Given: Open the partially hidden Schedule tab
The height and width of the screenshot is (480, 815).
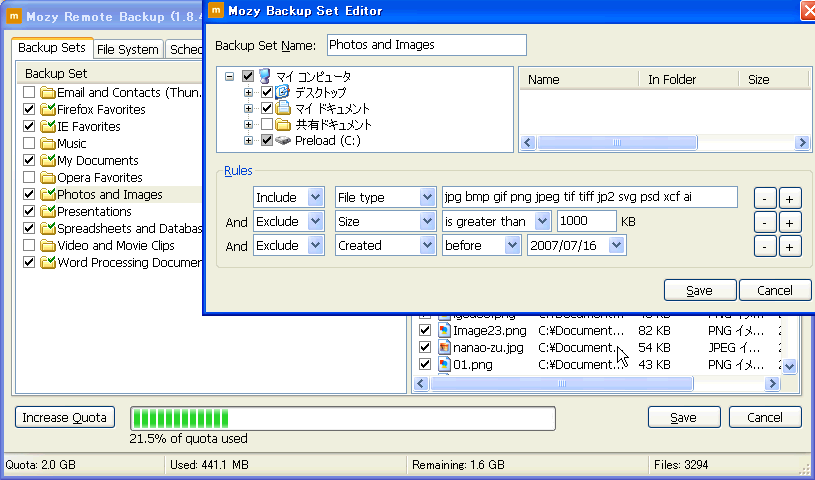Looking at the screenshot, I should [x=185, y=49].
